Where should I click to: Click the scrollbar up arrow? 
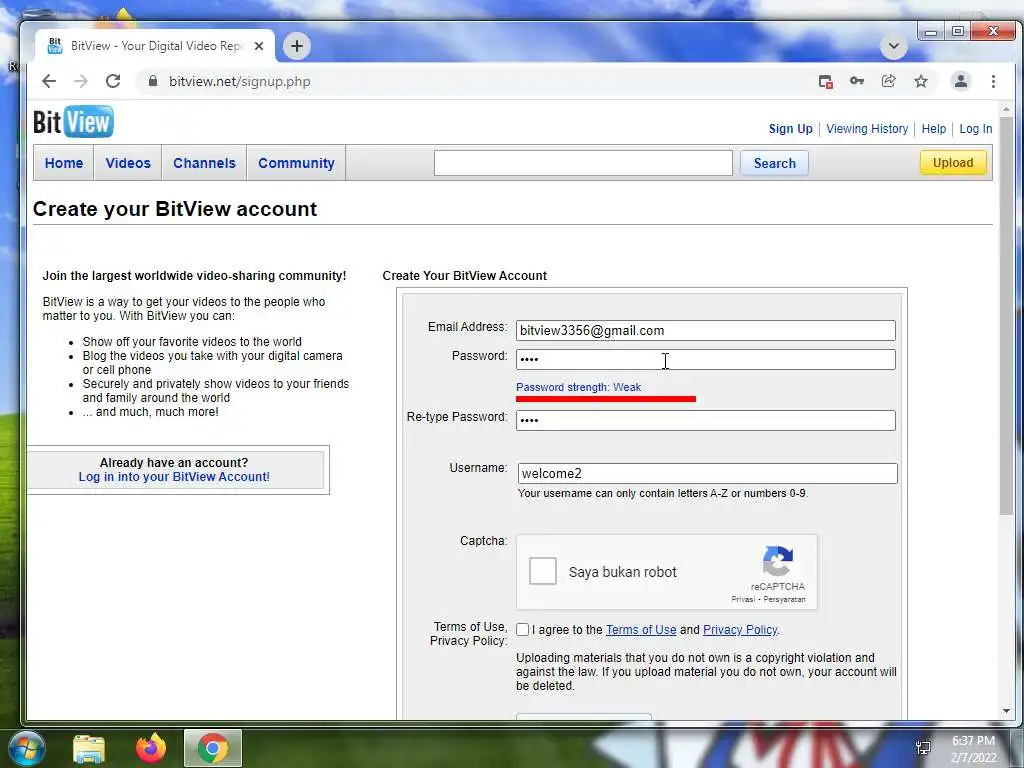1006,109
